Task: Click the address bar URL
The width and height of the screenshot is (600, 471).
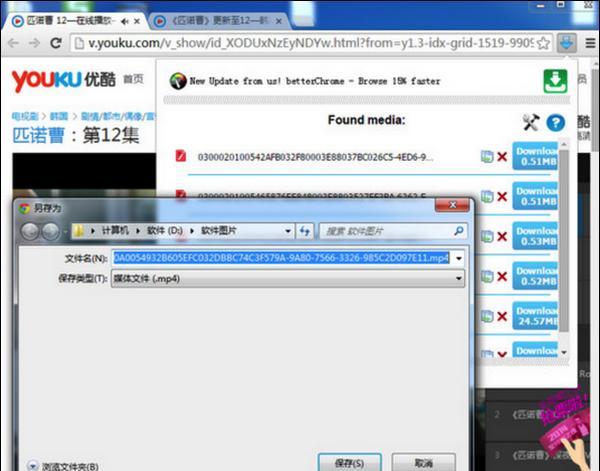Action: (x=310, y=43)
